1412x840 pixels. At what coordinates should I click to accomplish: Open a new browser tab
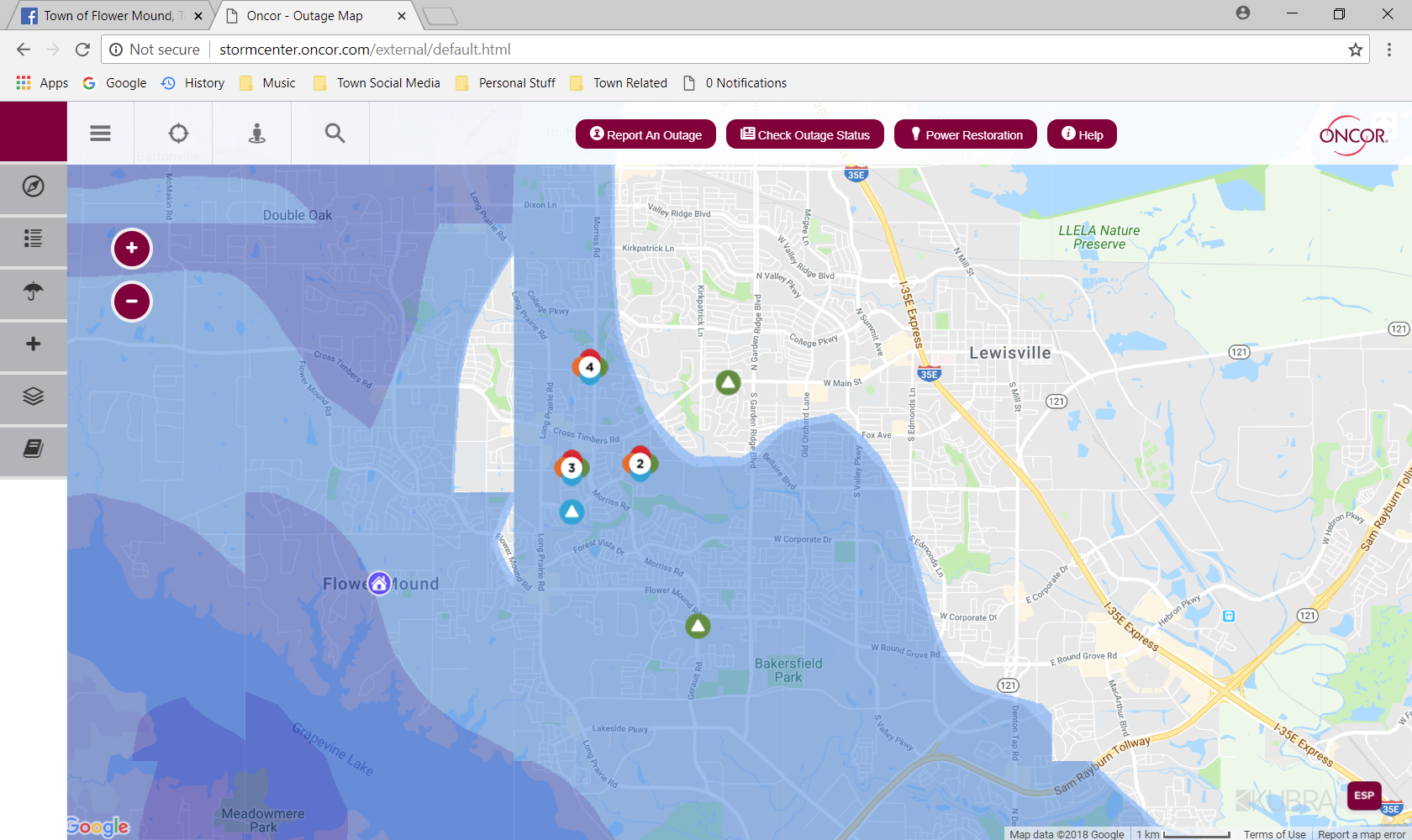pyautogui.click(x=440, y=16)
